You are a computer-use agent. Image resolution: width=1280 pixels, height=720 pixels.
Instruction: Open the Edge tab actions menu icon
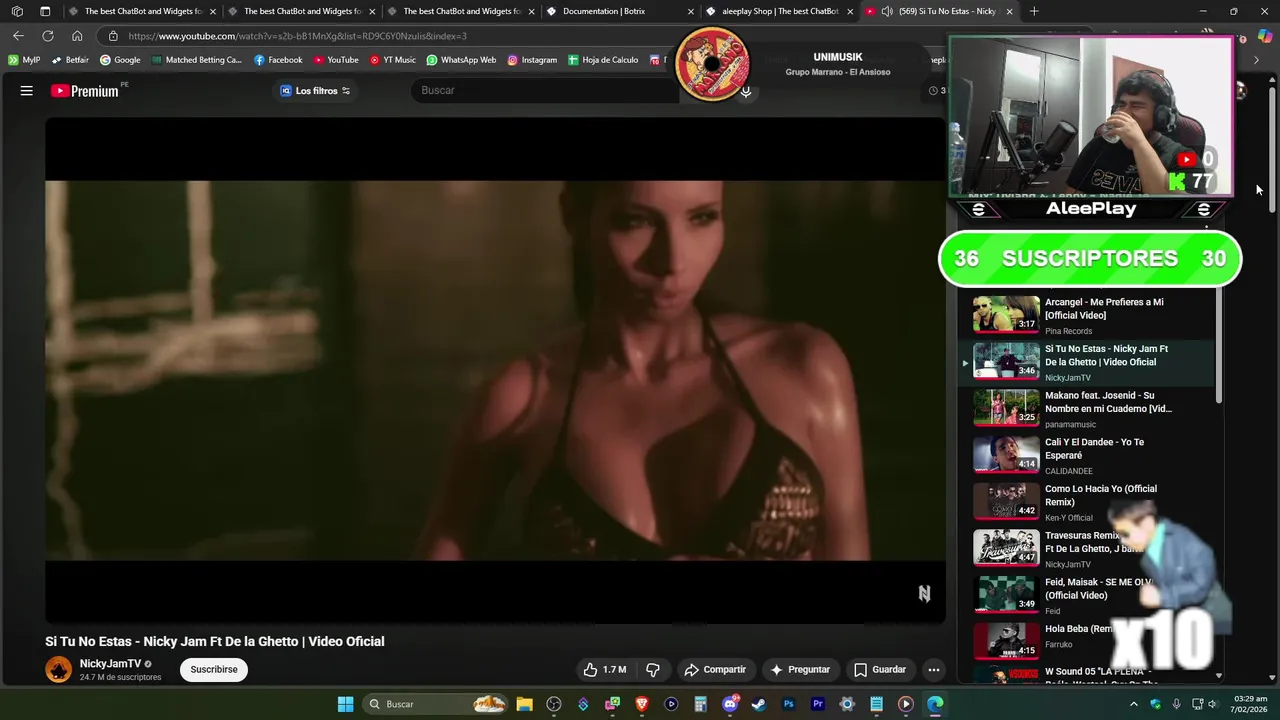[x=45, y=11]
